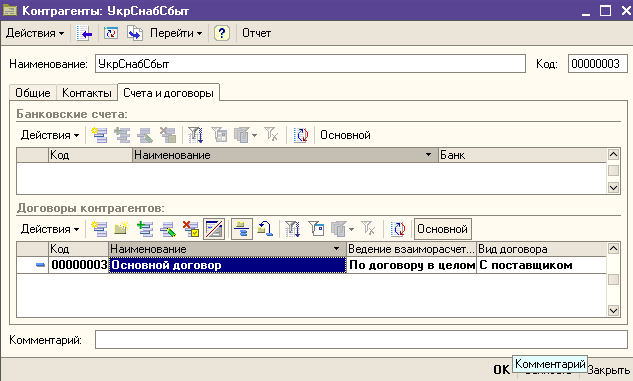633x381 pixels.
Task: Click into the Наименование field with УкрСнабСбыт
Action: [310, 64]
